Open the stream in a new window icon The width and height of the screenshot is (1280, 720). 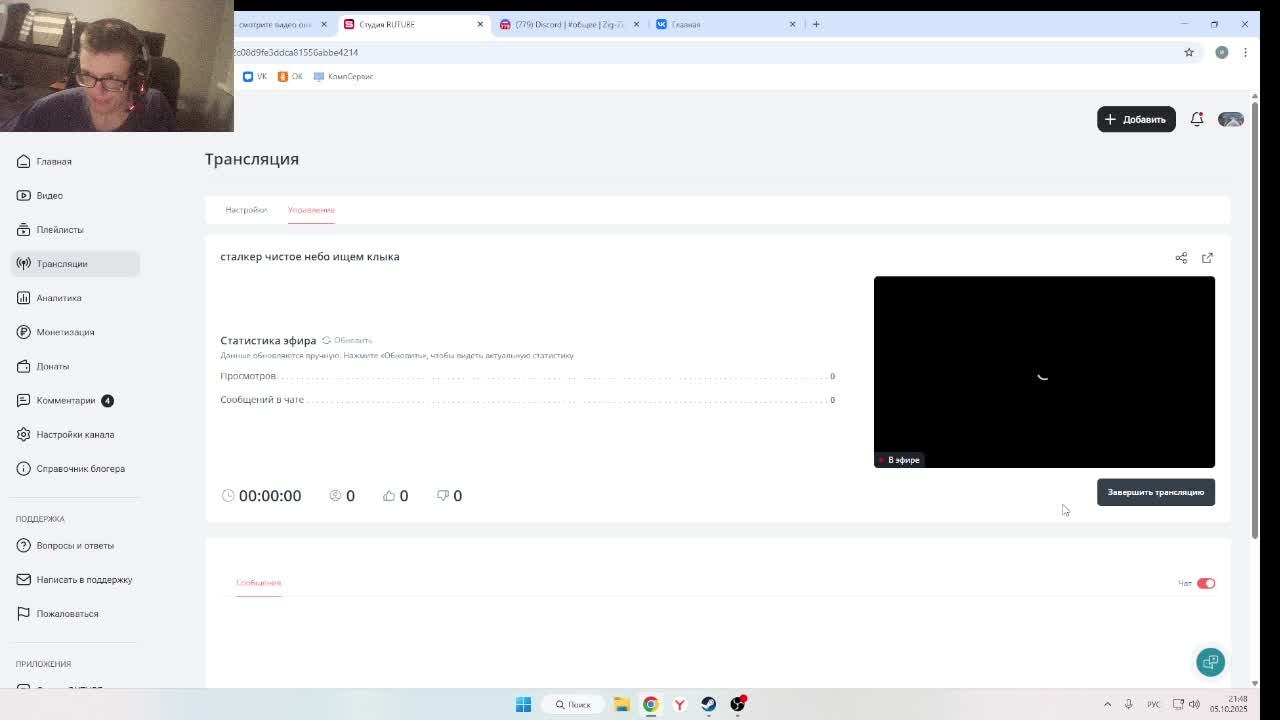[x=1207, y=258]
